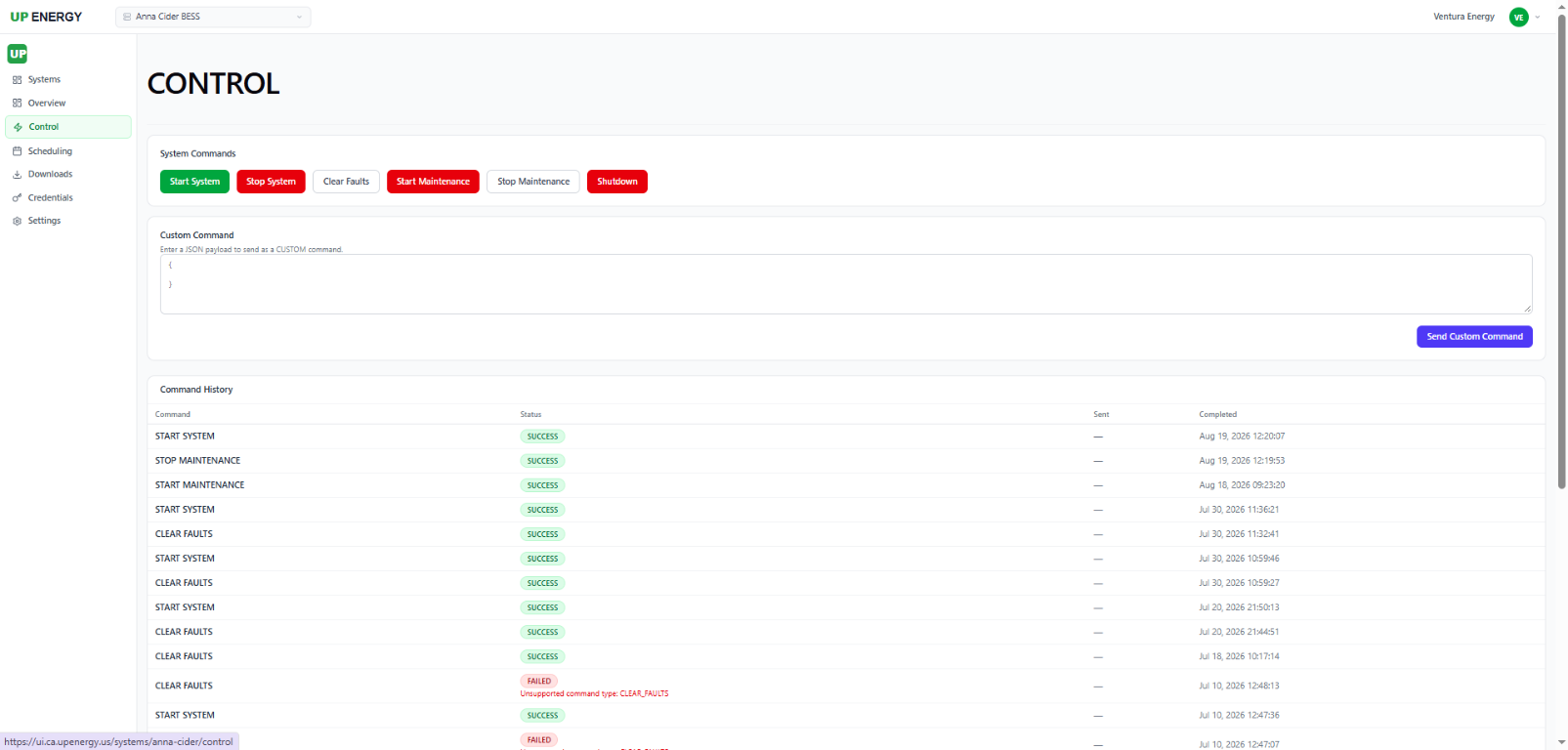
Task: Click the page vertical scrollbar
Action: (1561, 252)
